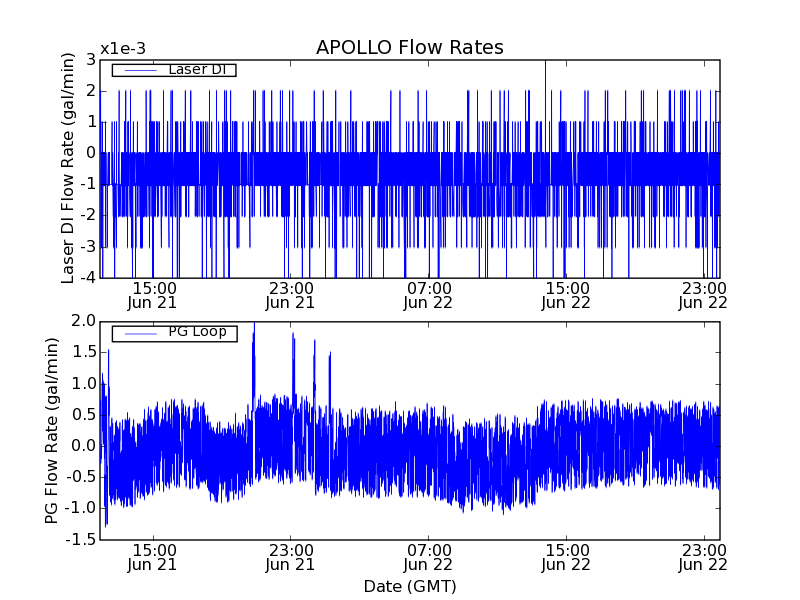Click "07:00 Jun 22" tick under Laser DI plot

(x=428, y=296)
